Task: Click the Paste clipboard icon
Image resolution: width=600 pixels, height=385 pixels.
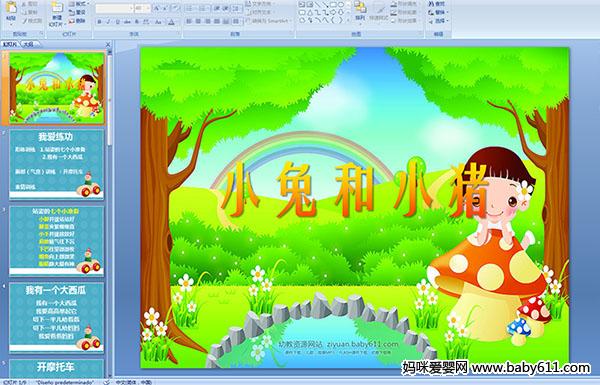Action: pos(11,8)
